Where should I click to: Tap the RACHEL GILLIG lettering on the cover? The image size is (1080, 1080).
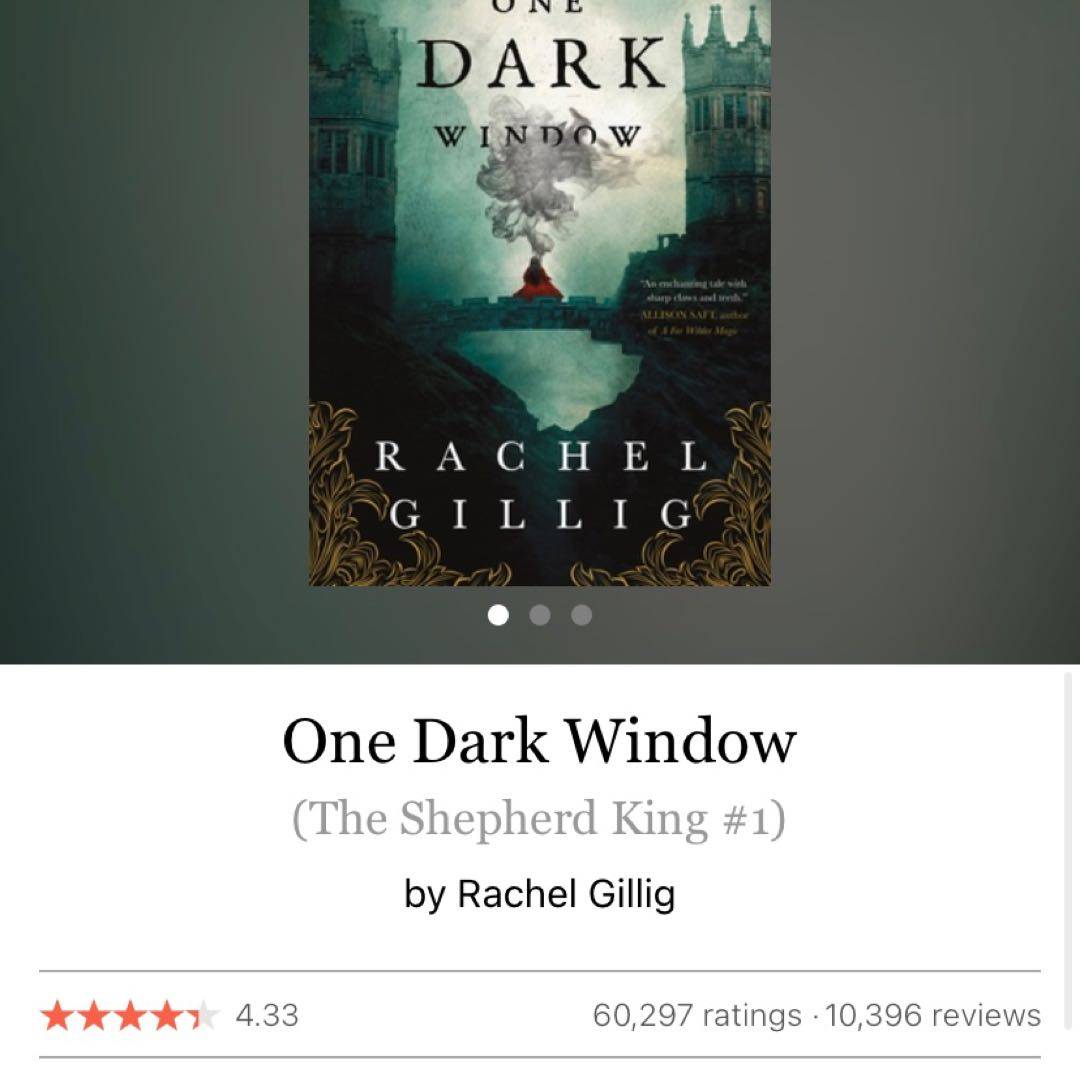point(541,485)
